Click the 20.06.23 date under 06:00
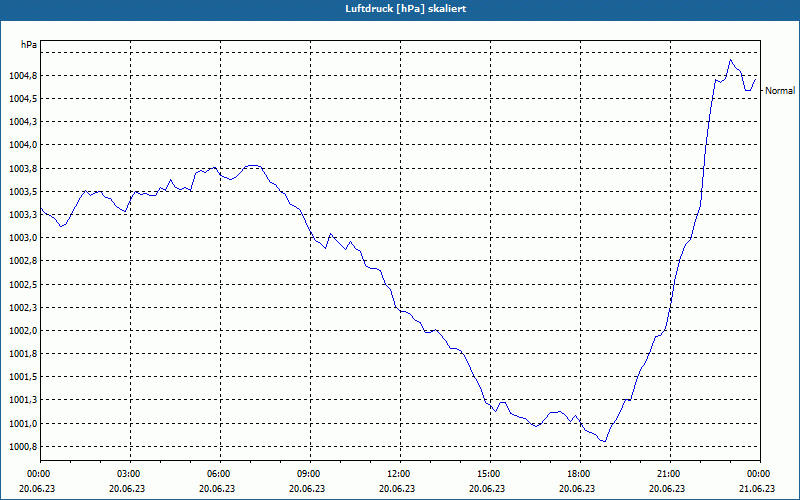Viewport: 800px width, 500px height. 217,488
